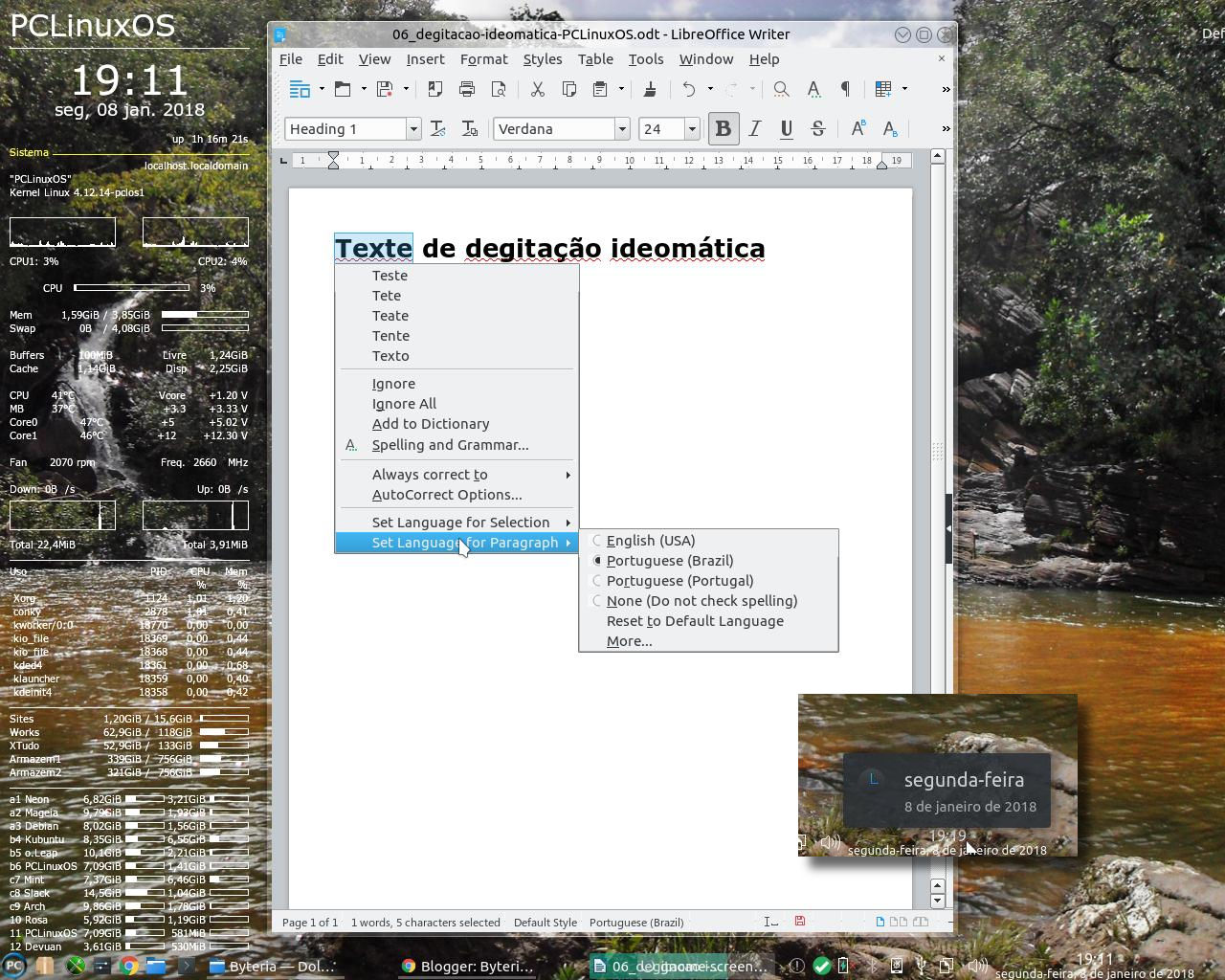
Task: Click the Subscript icon
Action: click(890, 128)
